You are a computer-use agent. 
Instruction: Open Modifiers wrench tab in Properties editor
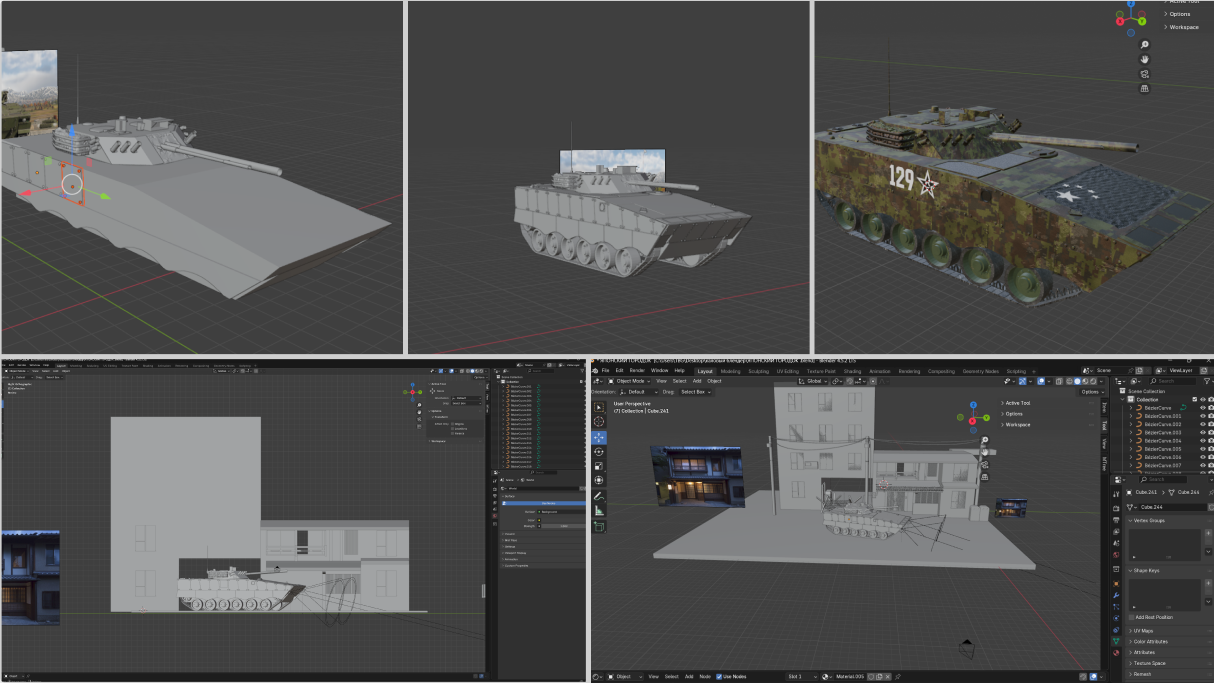click(1116, 595)
